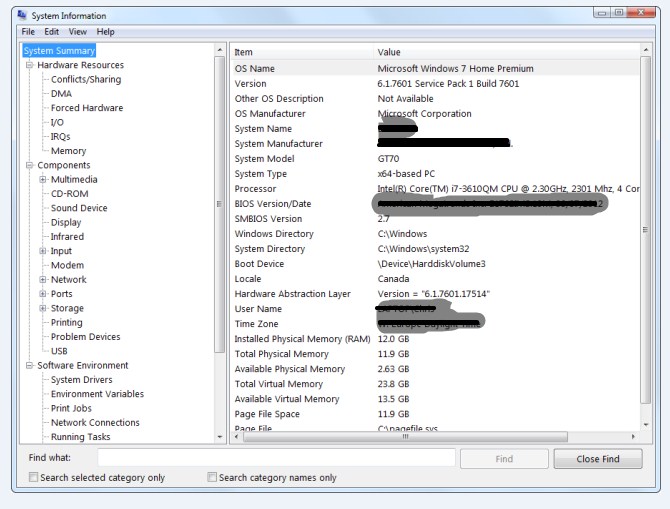Screen dimensions: 670x509
Task: Select IRQs category
Action: click(x=60, y=136)
